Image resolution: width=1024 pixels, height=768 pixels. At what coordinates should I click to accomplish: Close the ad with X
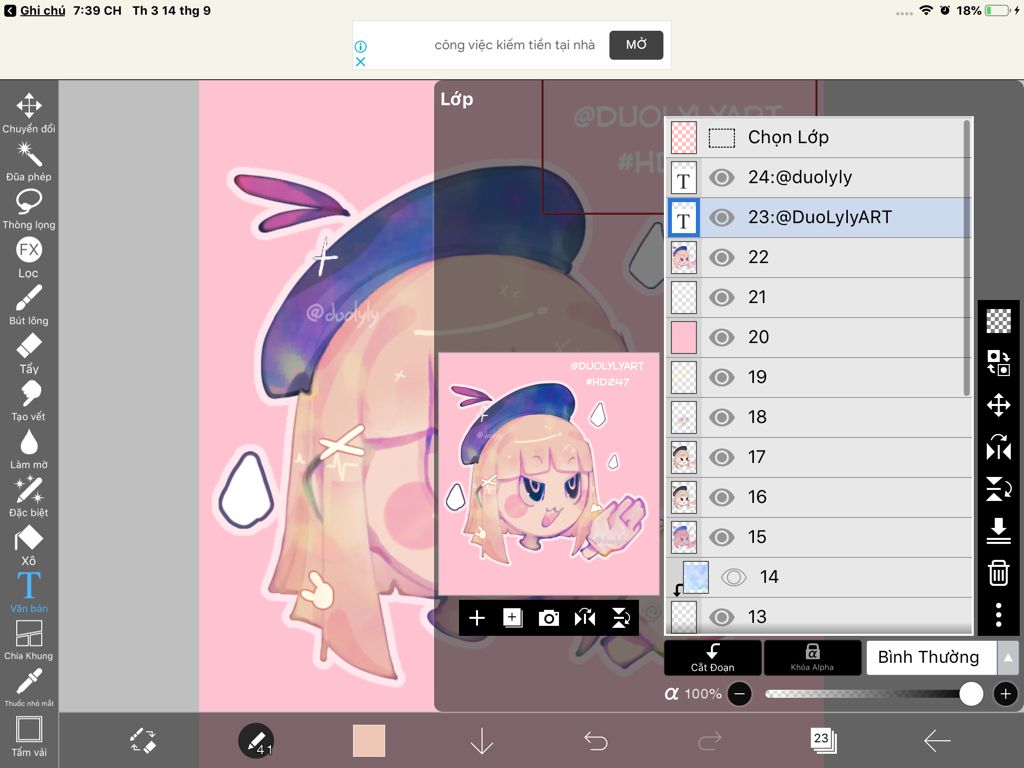click(x=360, y=62)
